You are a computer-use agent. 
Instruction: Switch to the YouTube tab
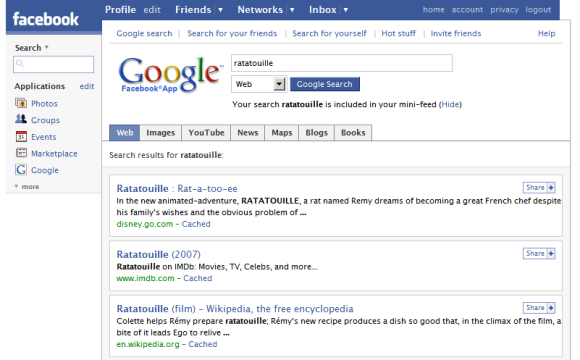click(206, 133)
